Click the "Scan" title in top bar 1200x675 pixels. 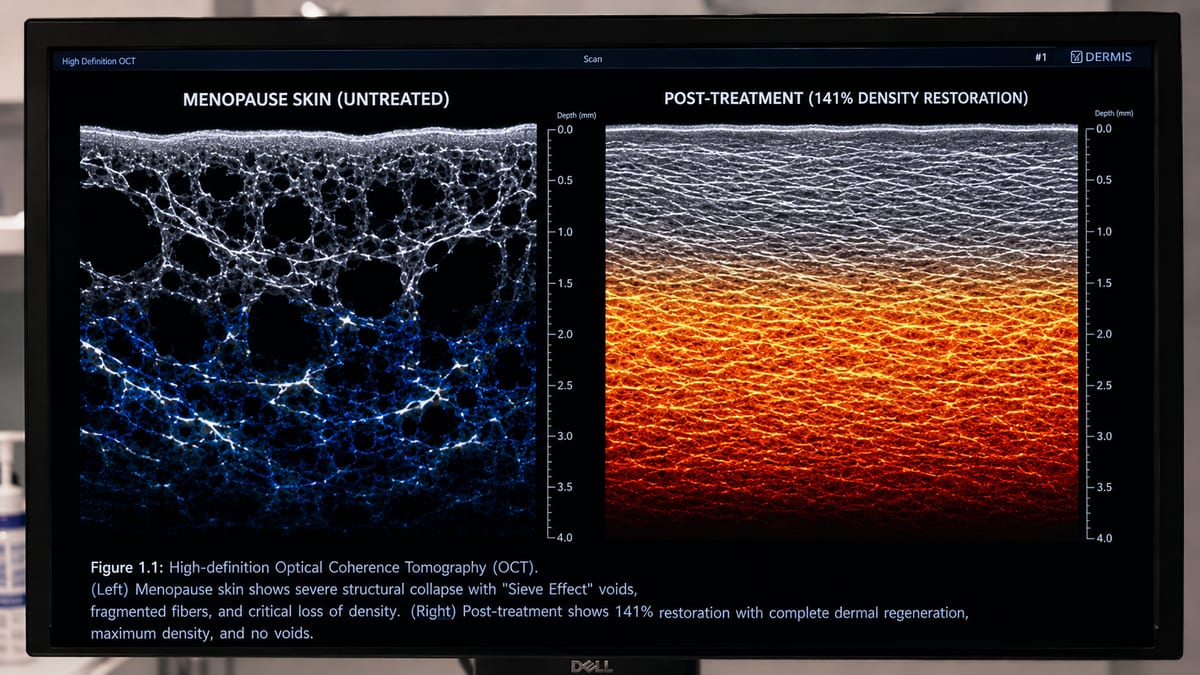(x=593, y=59)
